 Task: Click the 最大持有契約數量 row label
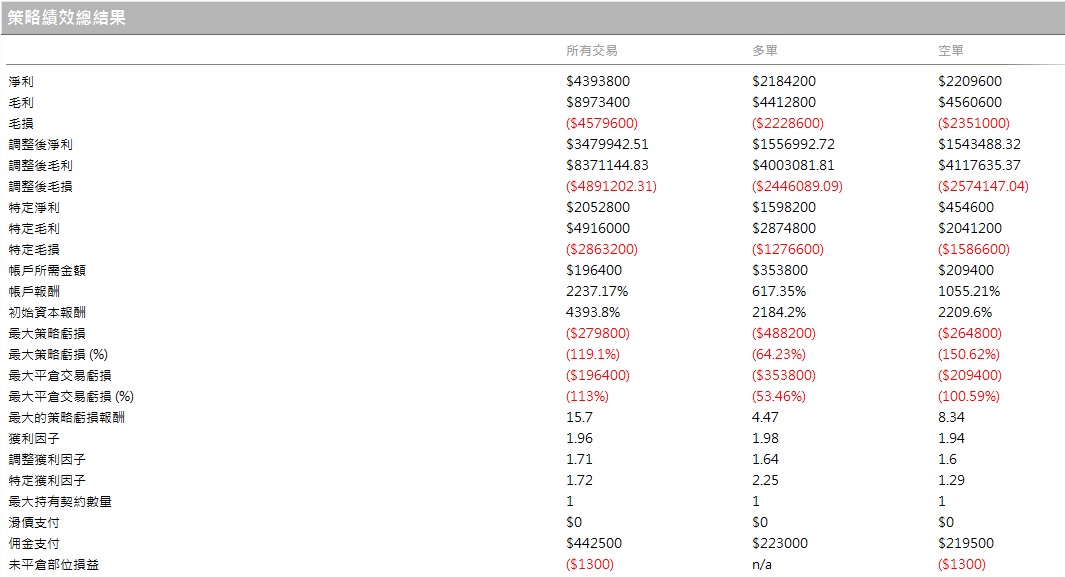(x=60, y=502)
